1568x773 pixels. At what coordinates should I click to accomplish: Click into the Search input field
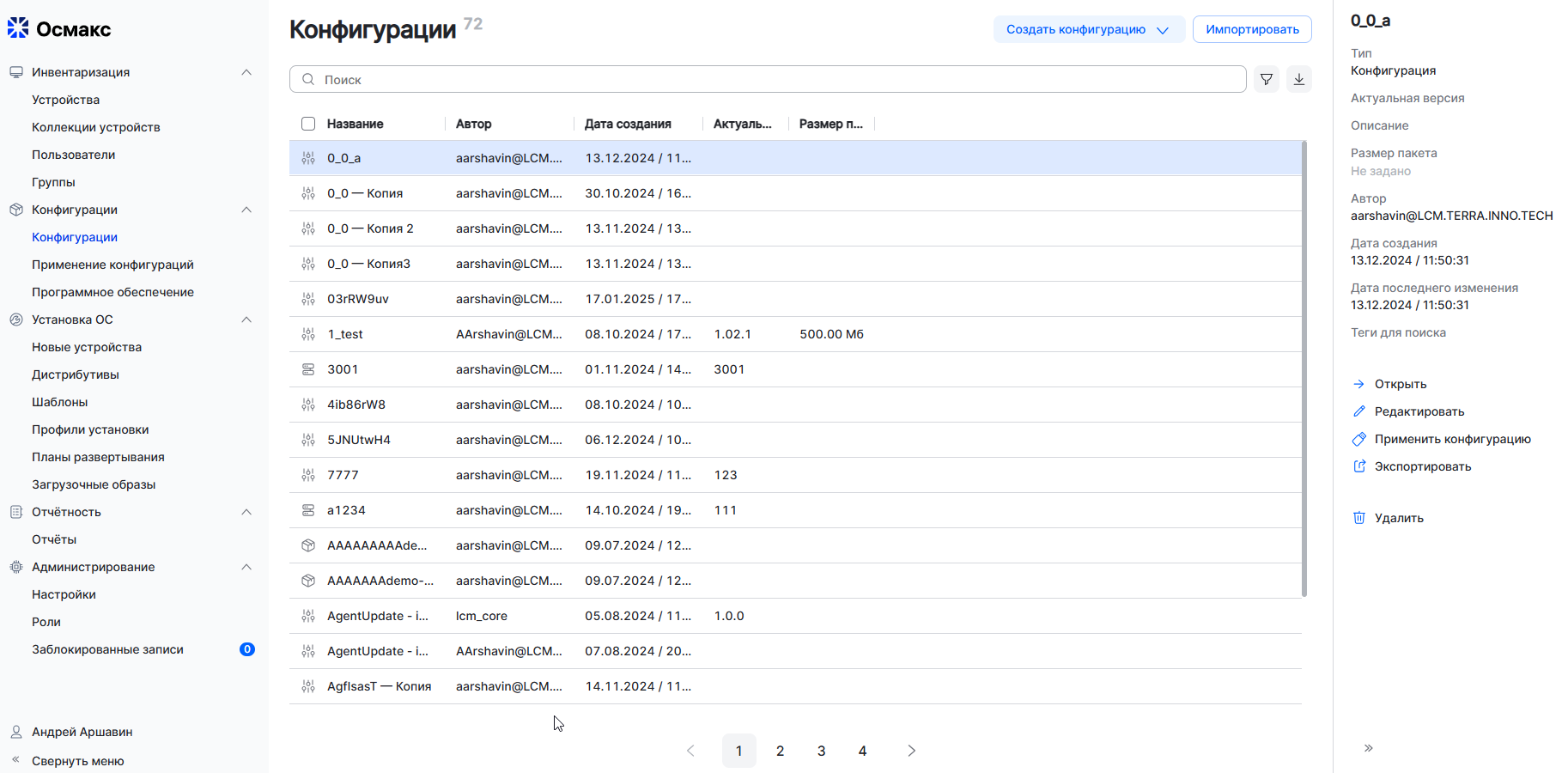point(773,79)
